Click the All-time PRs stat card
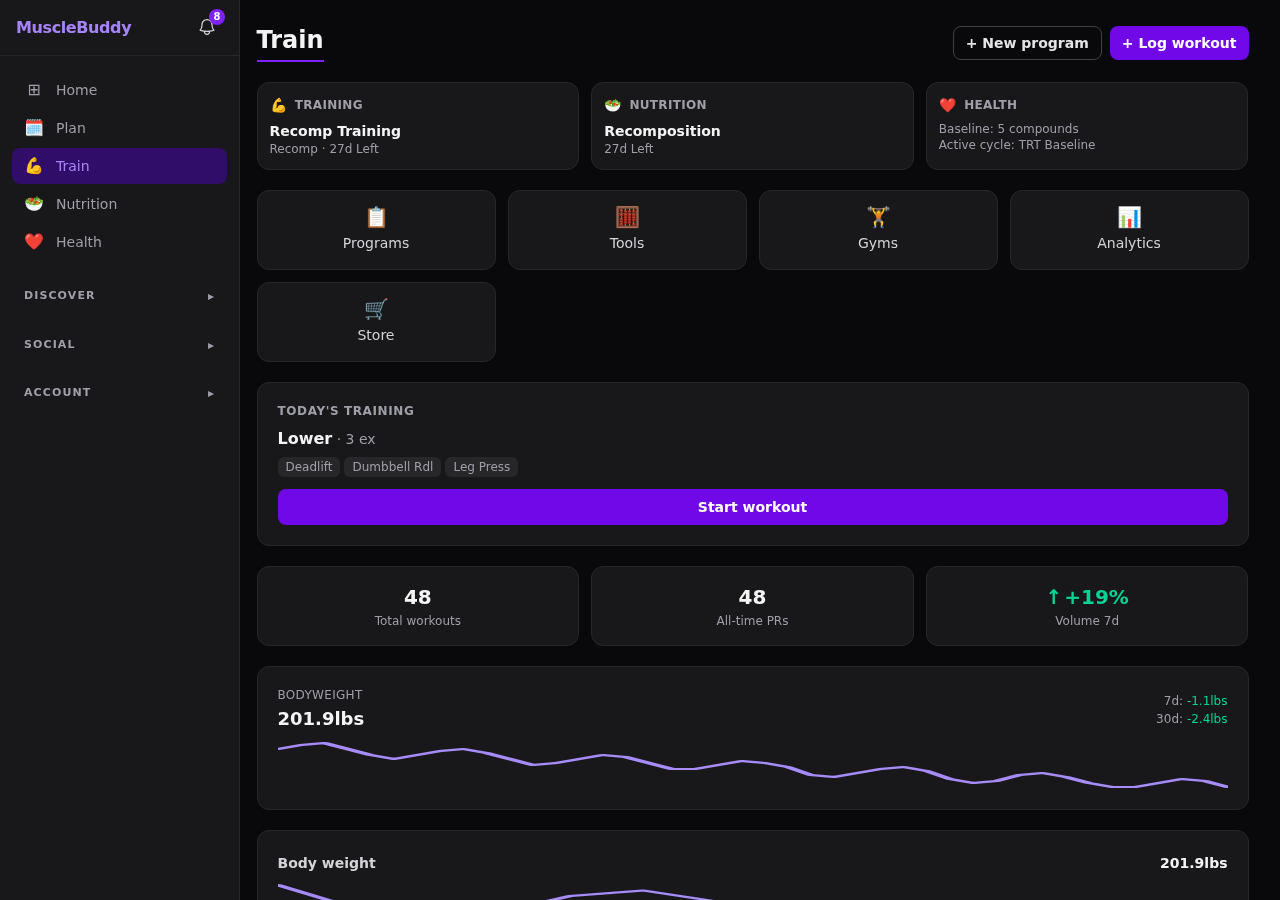 [x=752, y=606]
